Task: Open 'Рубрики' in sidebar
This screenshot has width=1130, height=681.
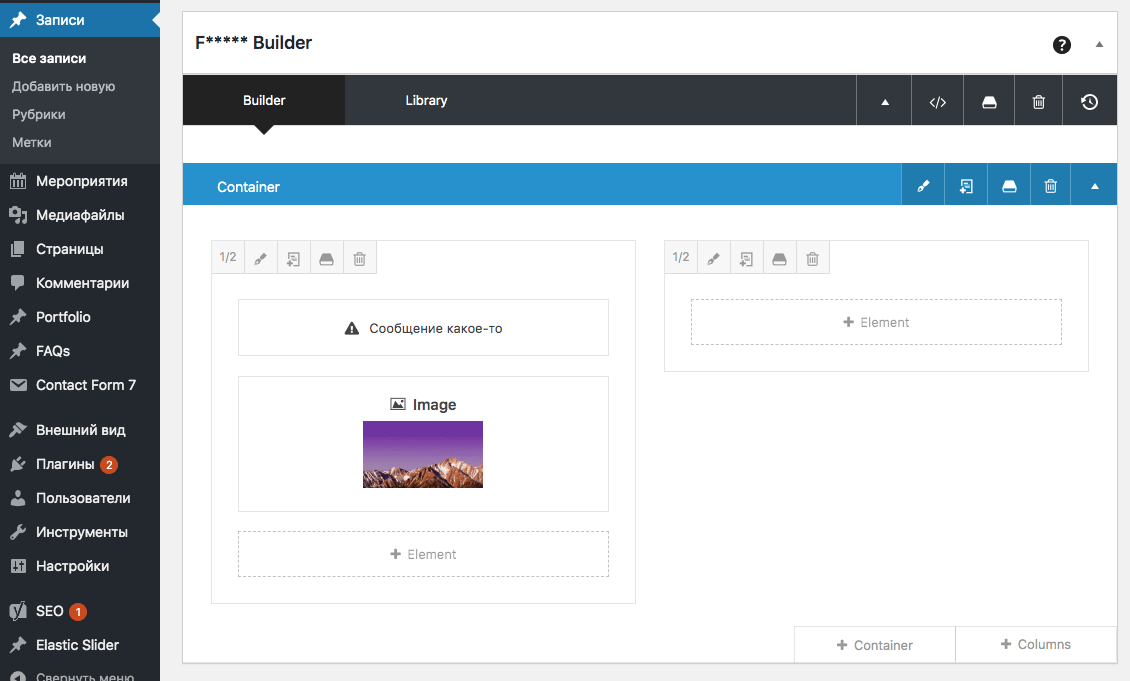Action: [x=39, y=115]
